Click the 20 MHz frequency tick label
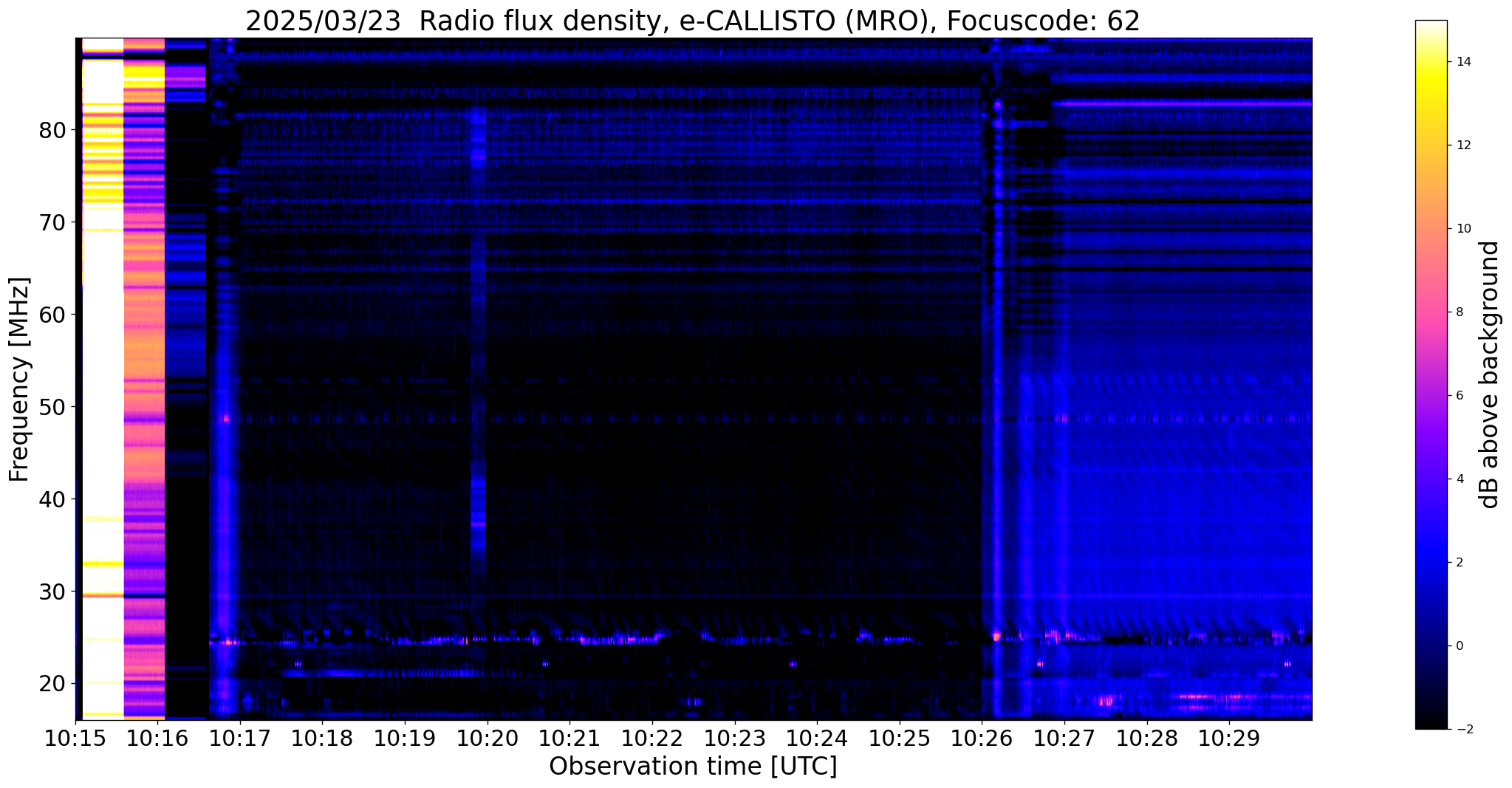1512x788 pixels. [52, 684]
